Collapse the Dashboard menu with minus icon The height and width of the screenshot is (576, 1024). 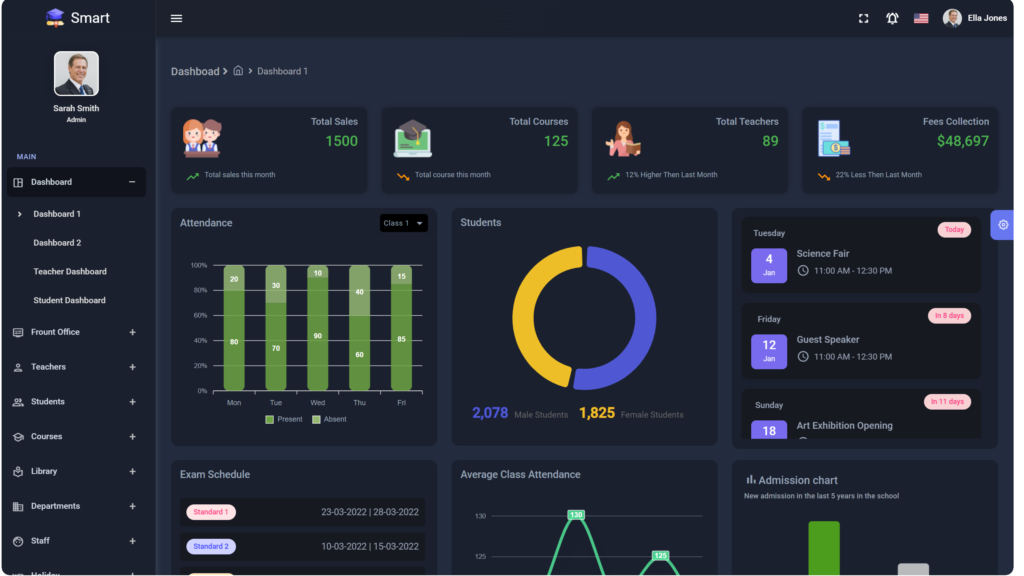132,182
